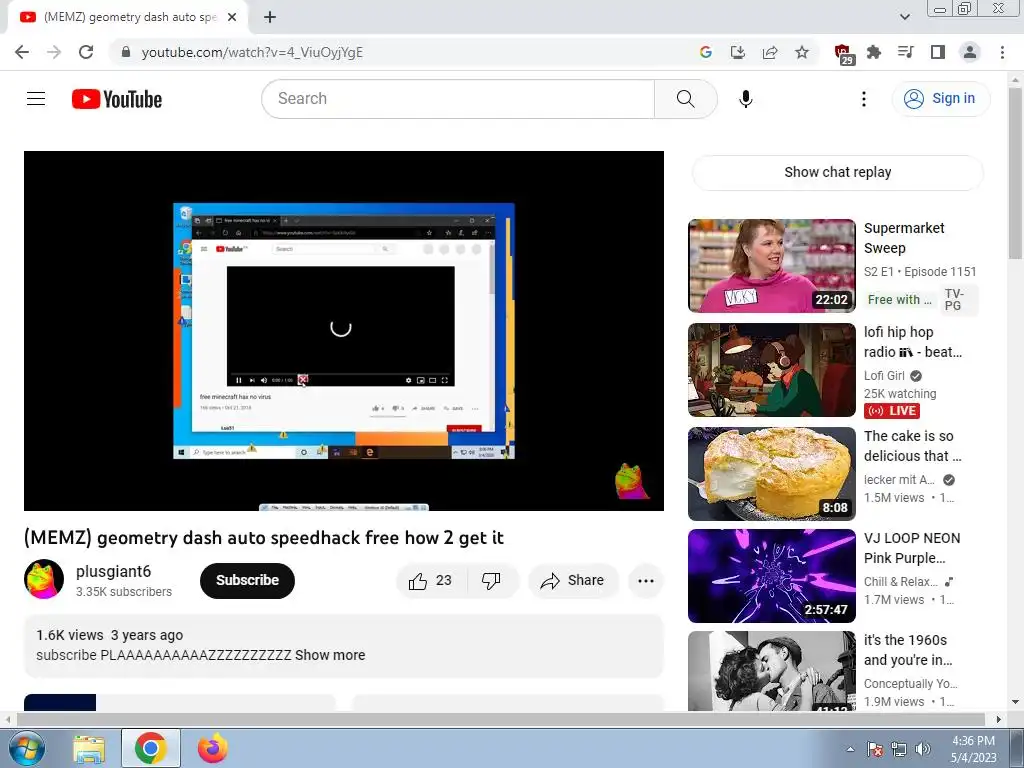Click the video title text

click(x=264, y=537)
